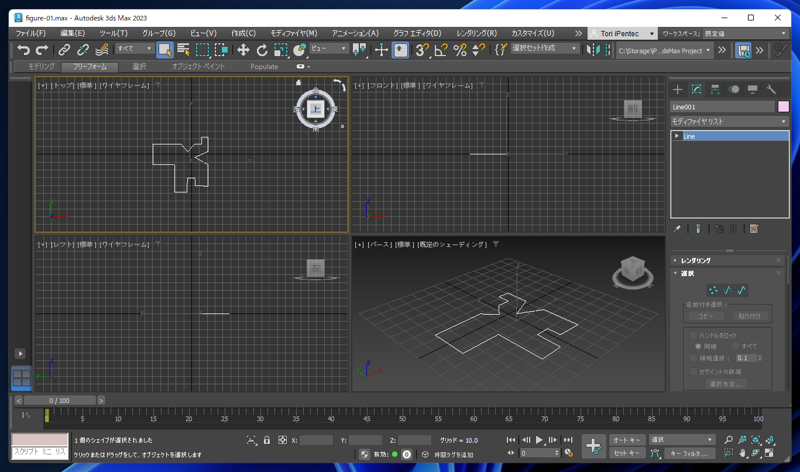Open the Utilities command panel tab

[771, 90]
